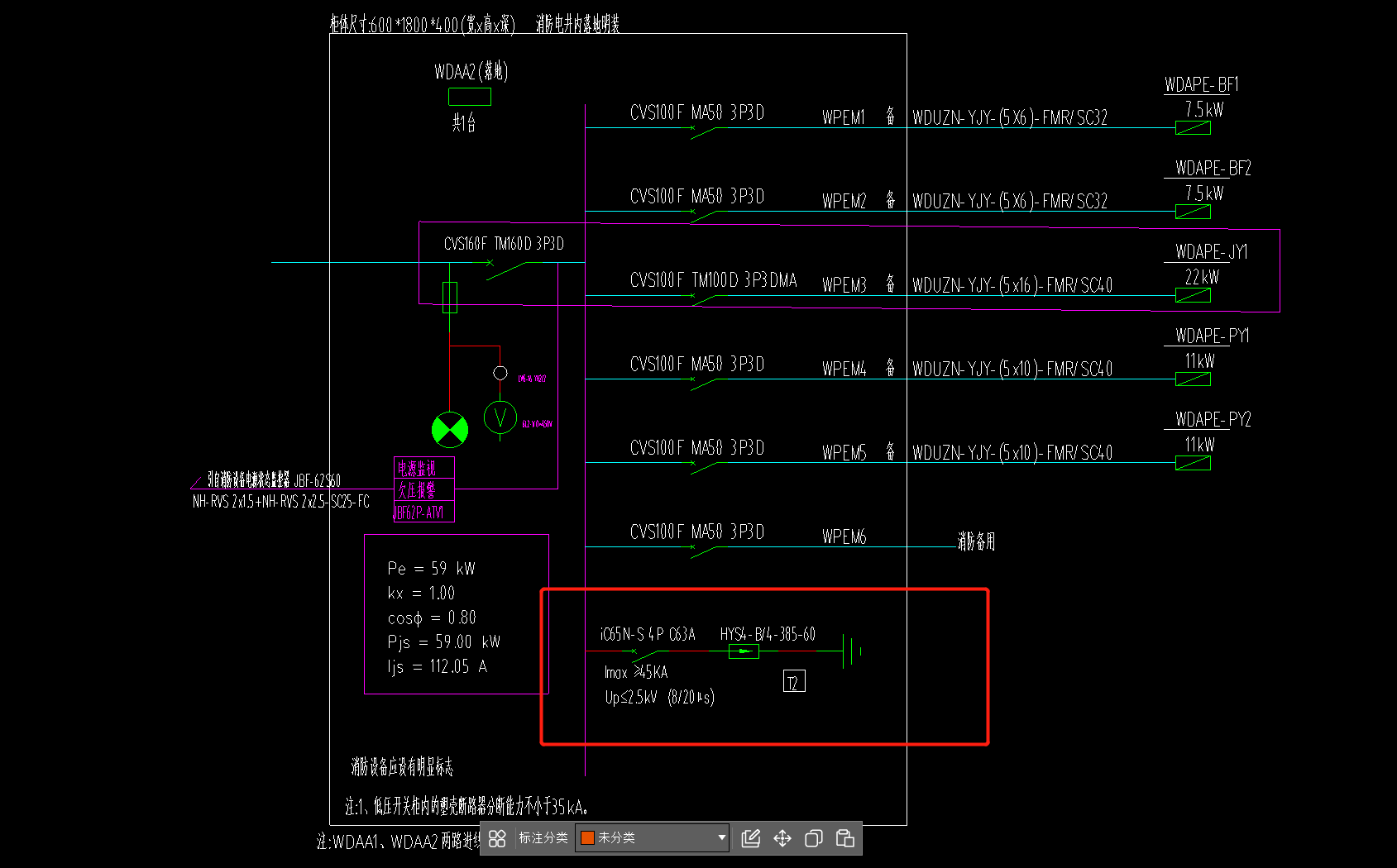Click circuit label WPEM5
Screen dimensions: 1397x868
click(x=844, y=452)
